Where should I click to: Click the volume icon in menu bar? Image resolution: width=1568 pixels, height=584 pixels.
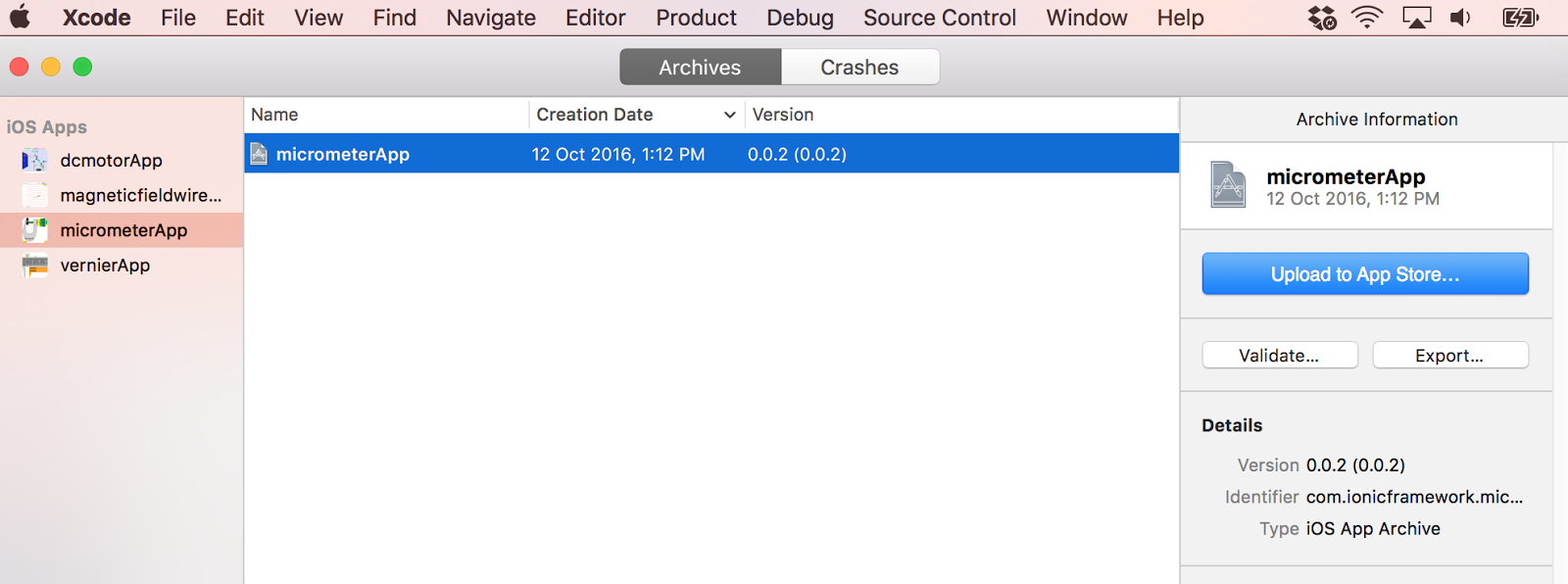pos(1460,18)
